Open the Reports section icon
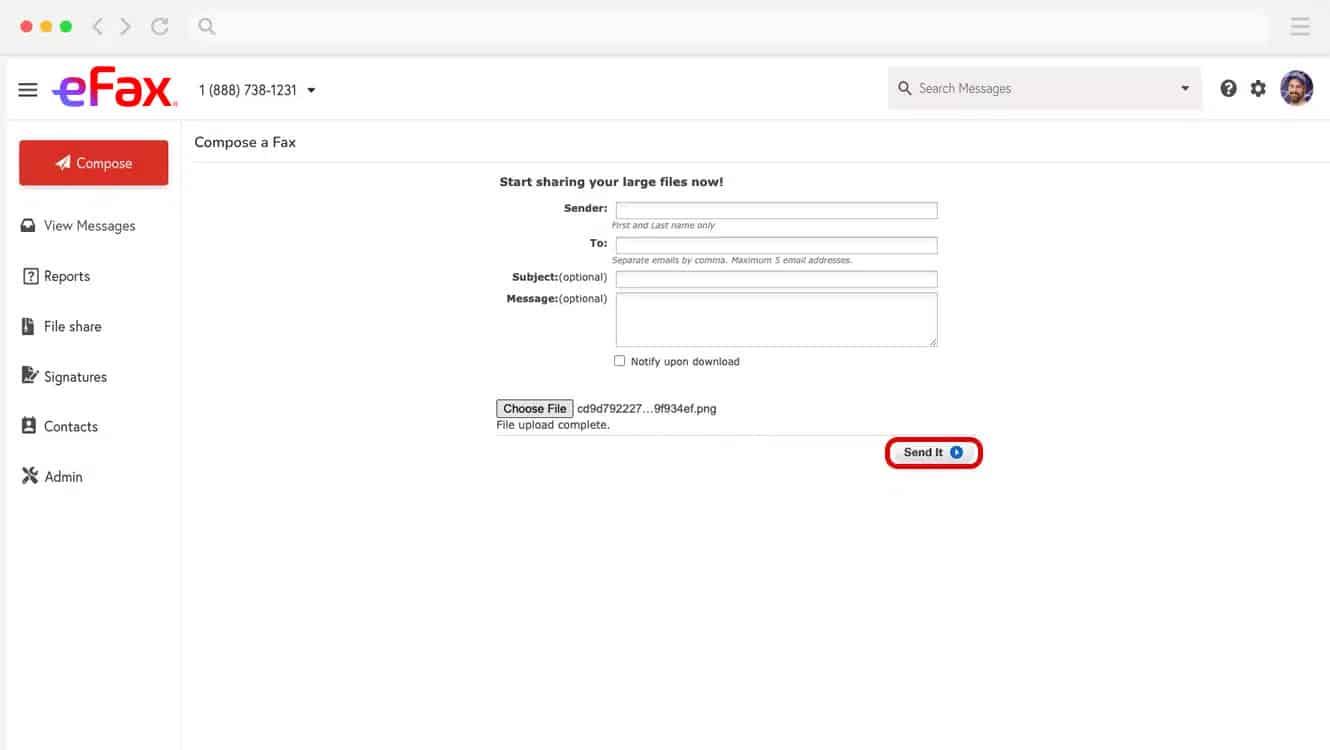The width and height of the screenshot is (1330, 750). tap(29, 276)
